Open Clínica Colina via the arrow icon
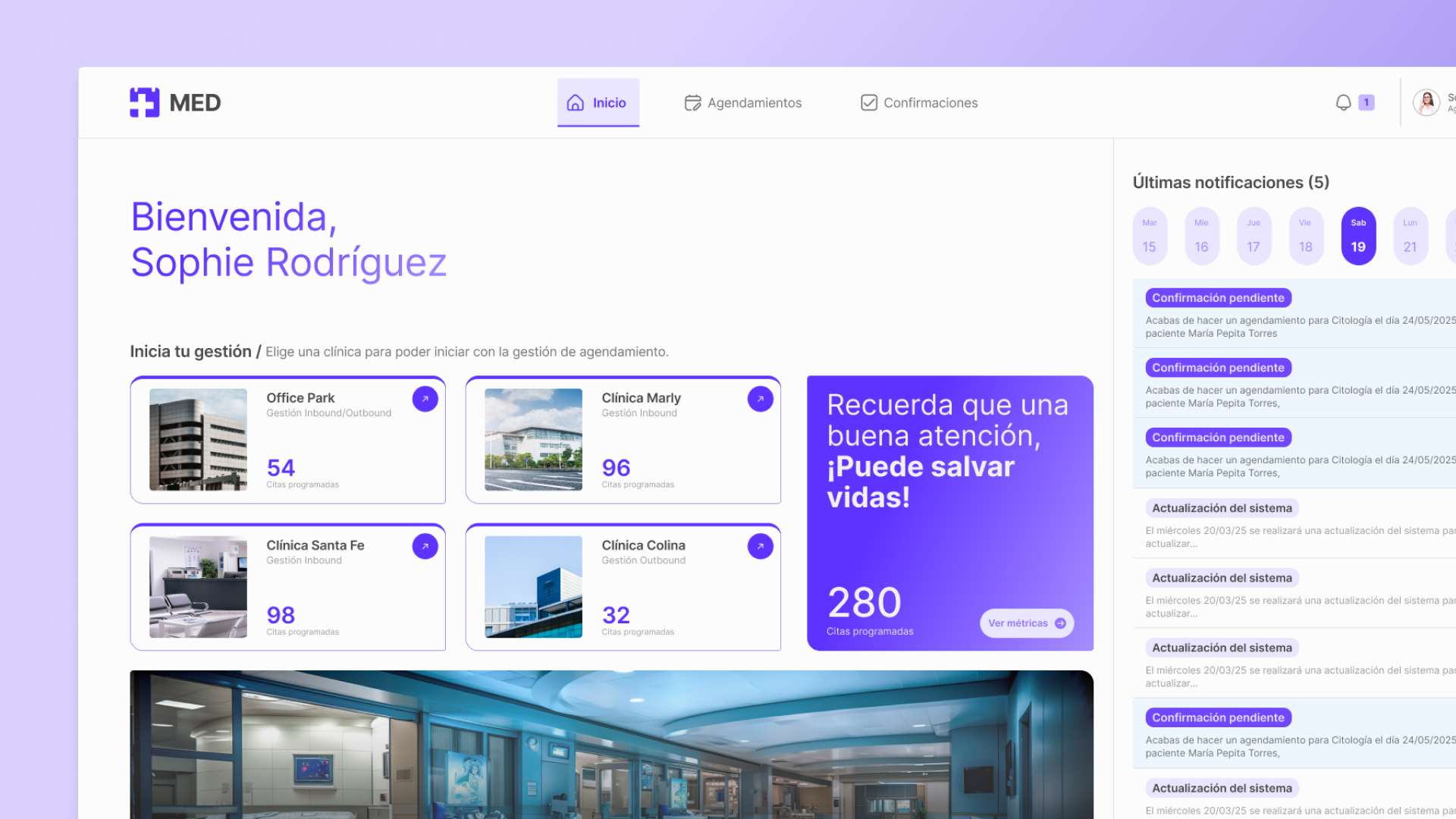 pyautogui.click(x=760, y=546)
